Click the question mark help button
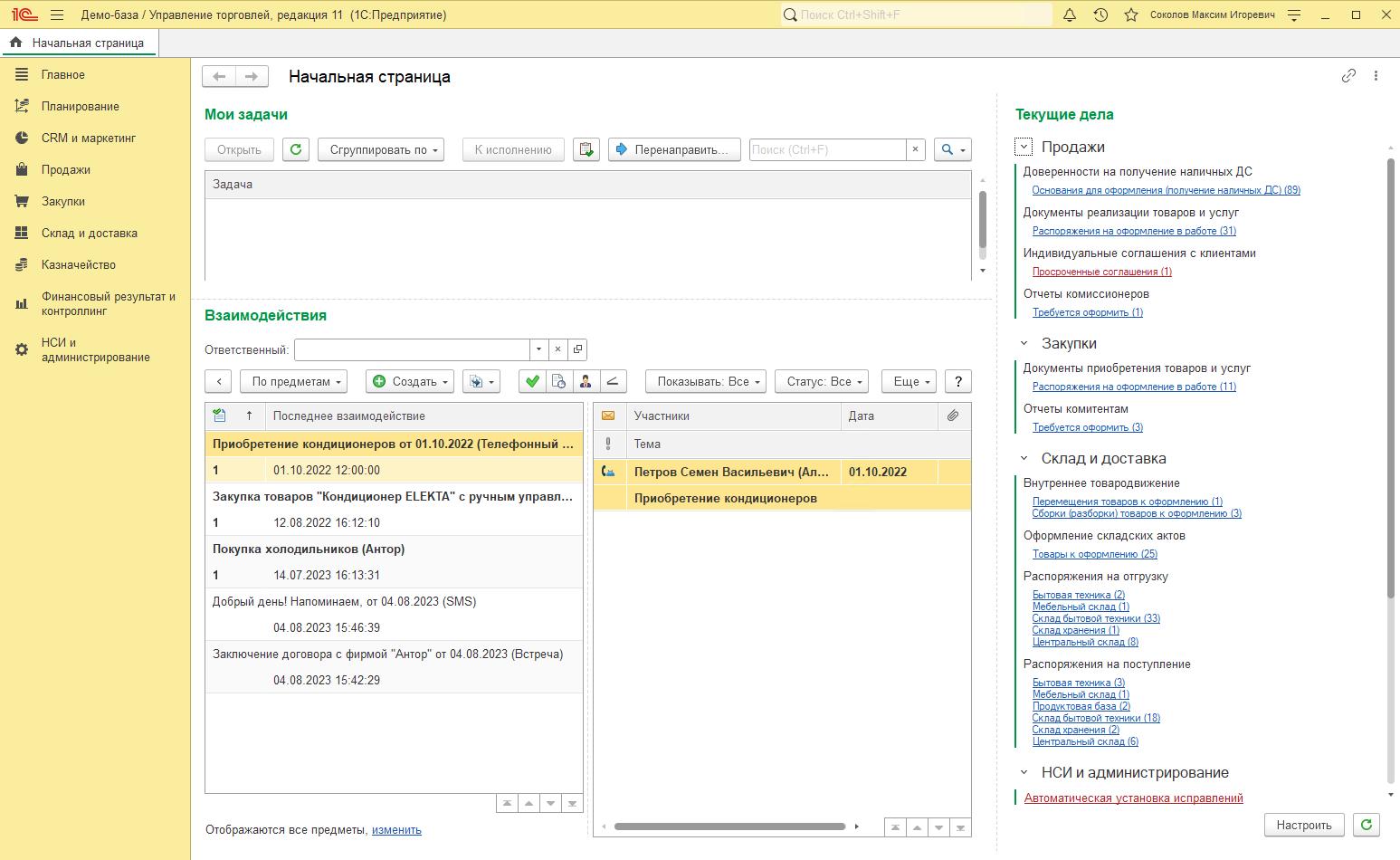The image size is (1400, 860). click(957, 382)
